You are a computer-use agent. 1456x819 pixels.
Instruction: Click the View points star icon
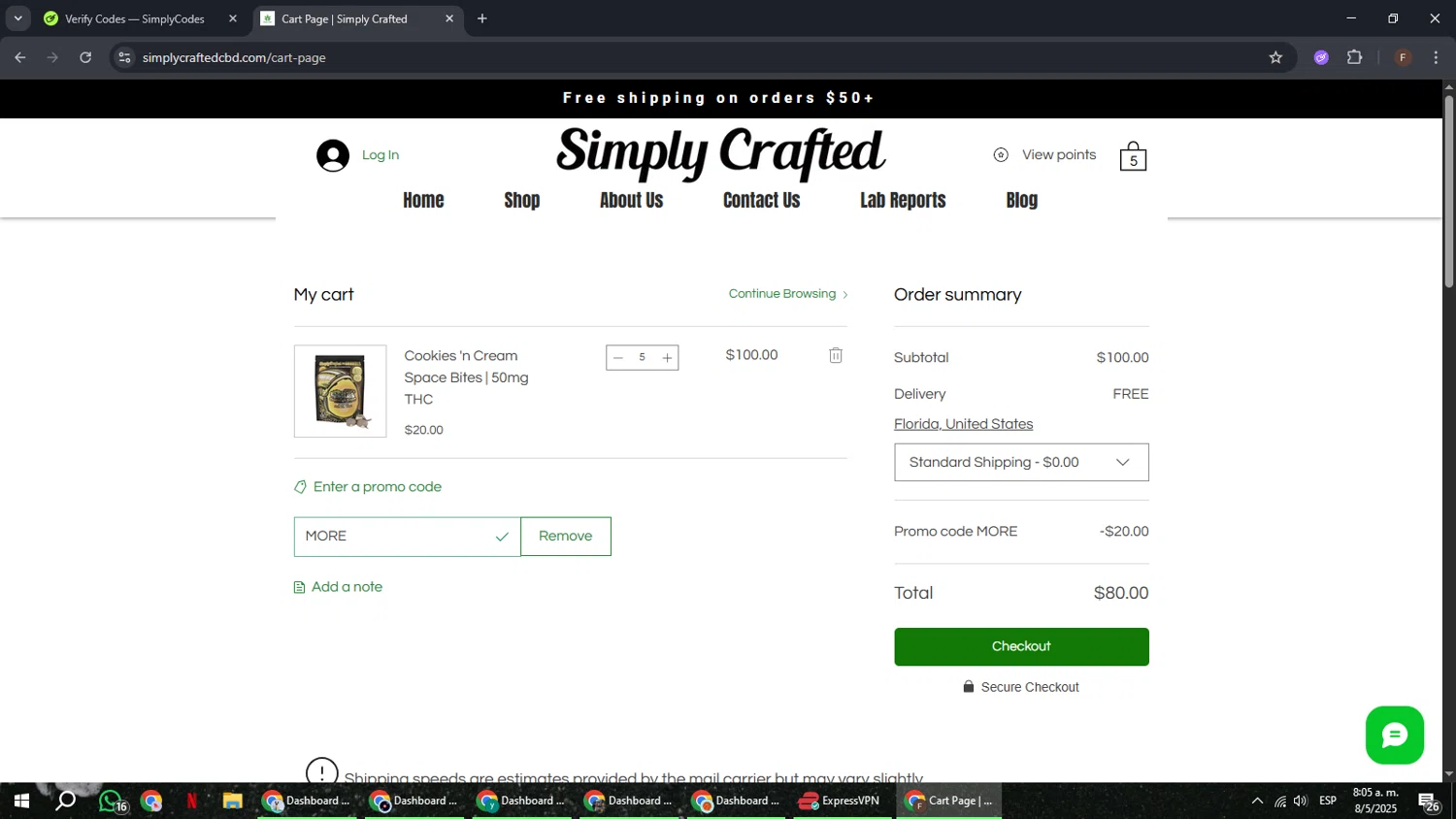click(1001, 155)
